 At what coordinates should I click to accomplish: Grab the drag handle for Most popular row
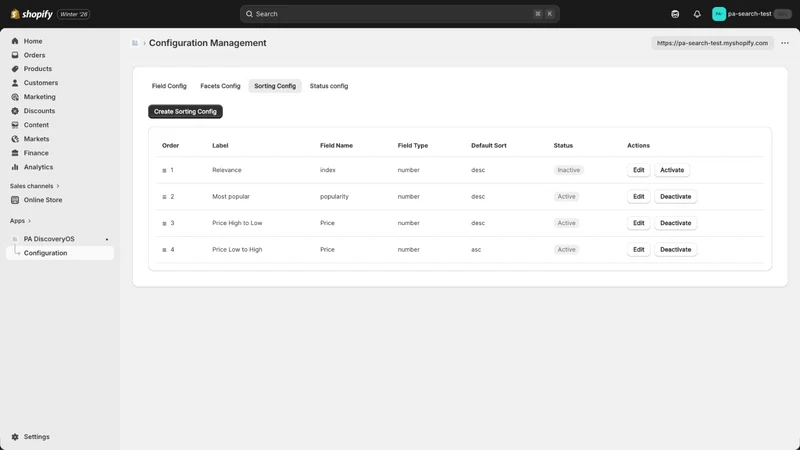point(164,197)
